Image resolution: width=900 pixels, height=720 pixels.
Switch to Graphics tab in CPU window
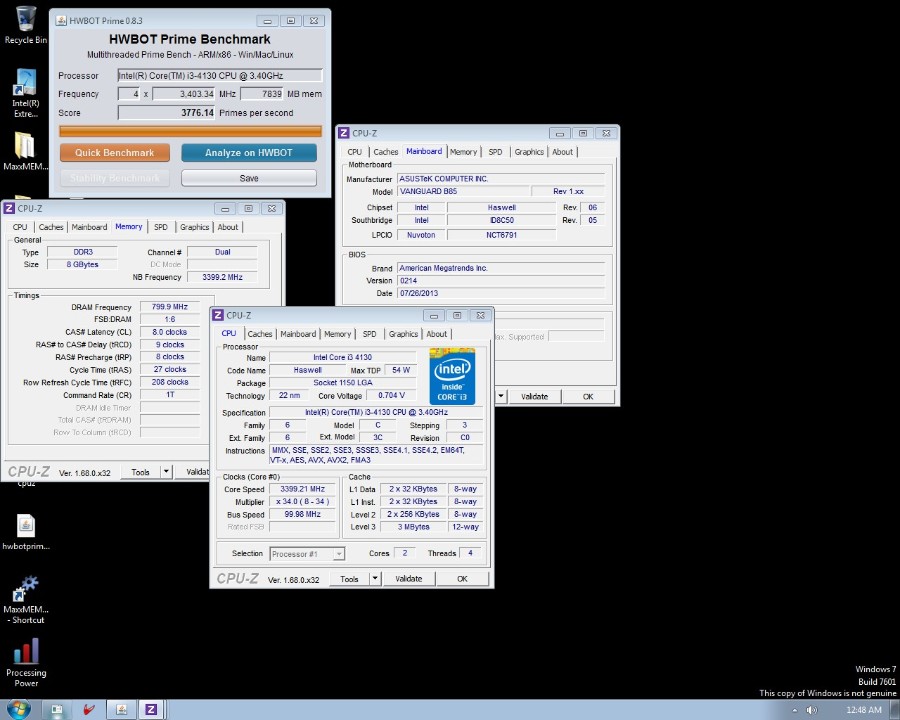(403, 334)
